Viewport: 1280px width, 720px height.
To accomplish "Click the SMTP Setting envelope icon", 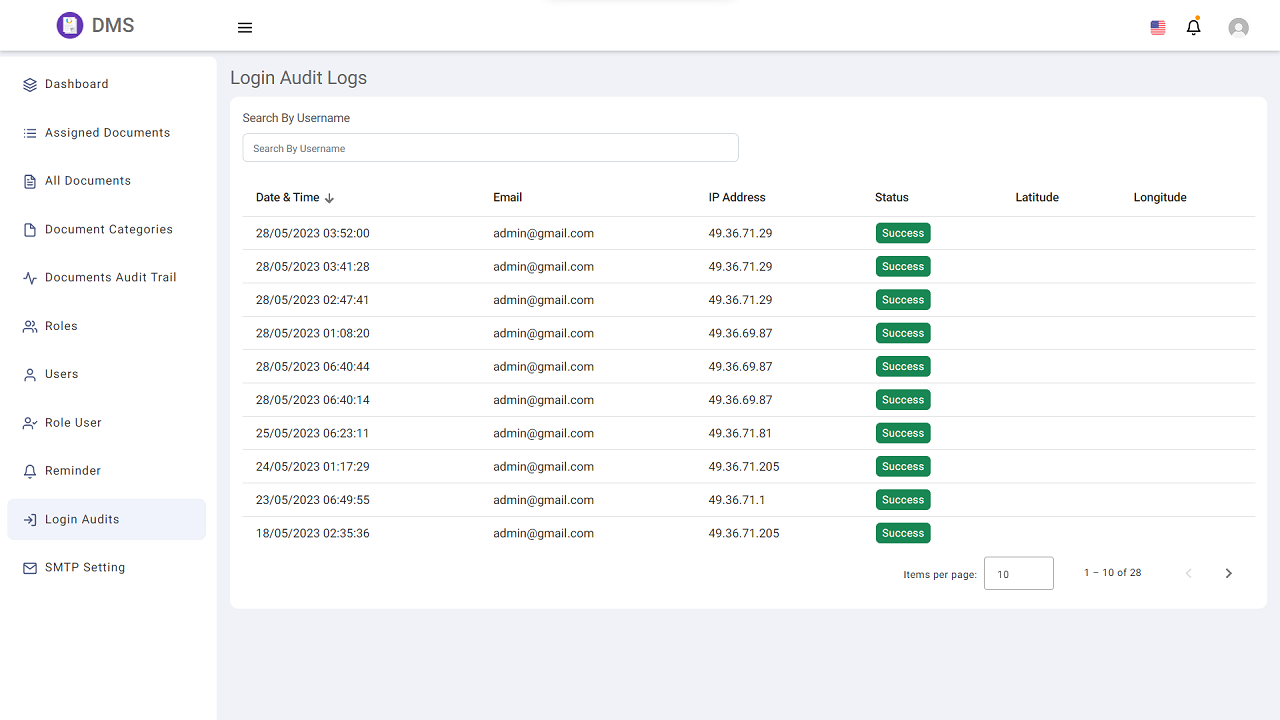I will click(30, 568).
